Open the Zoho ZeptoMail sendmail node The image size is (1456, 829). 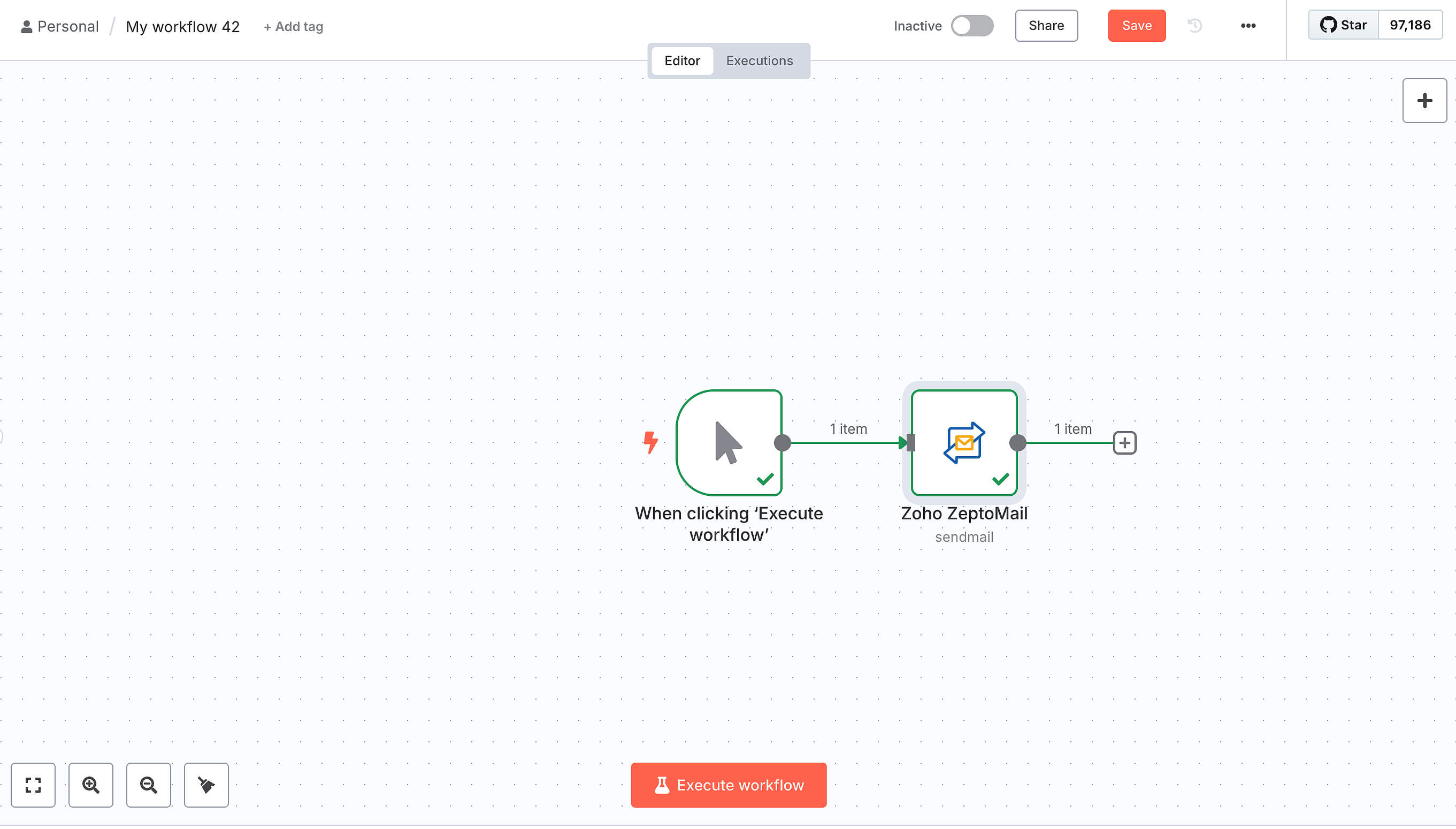click(x=963, y=442)
